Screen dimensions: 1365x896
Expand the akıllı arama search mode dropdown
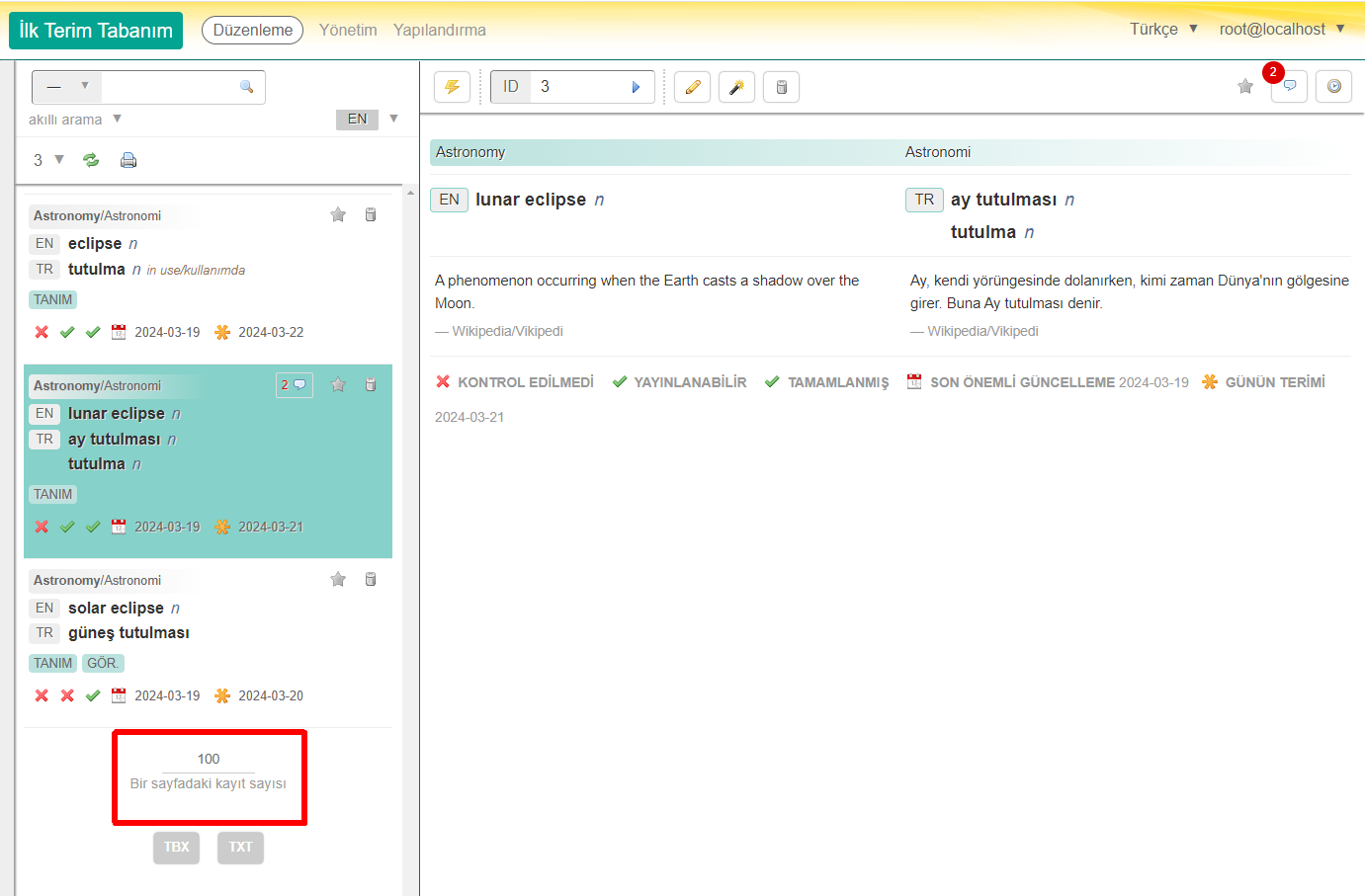tap(75, 120)
